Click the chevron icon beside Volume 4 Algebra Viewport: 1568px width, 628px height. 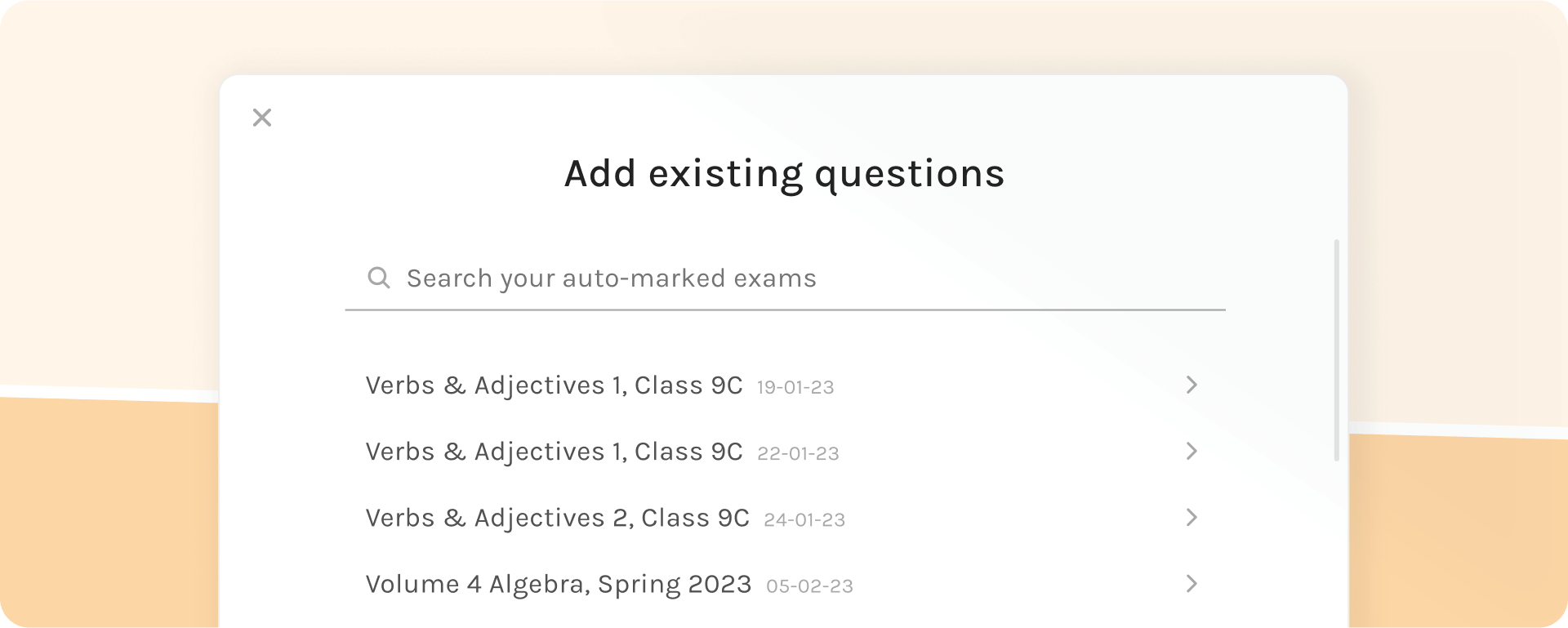click(x=1192, y=583)
